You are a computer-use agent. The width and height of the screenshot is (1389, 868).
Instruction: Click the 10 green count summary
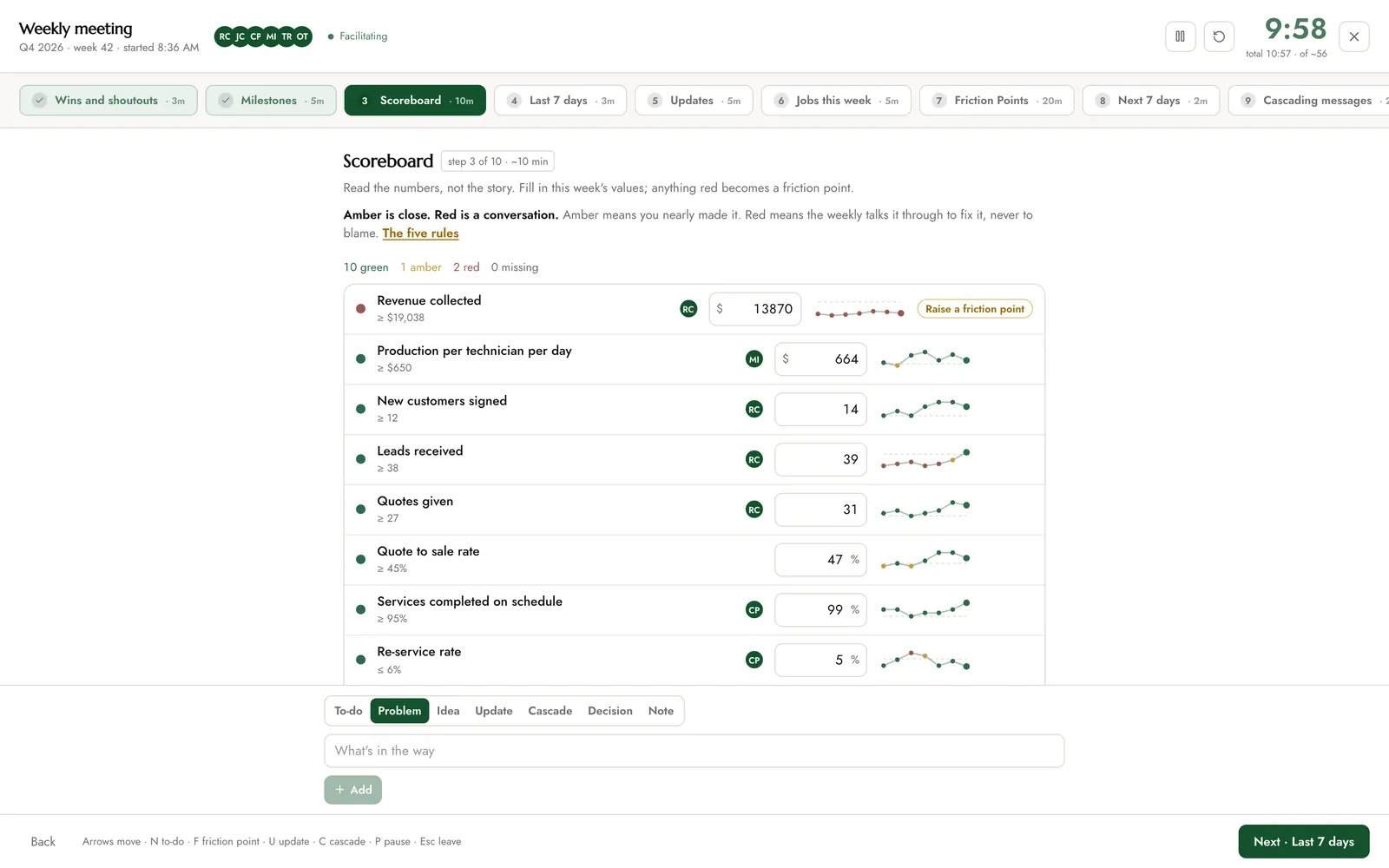[x=365, y=267]
